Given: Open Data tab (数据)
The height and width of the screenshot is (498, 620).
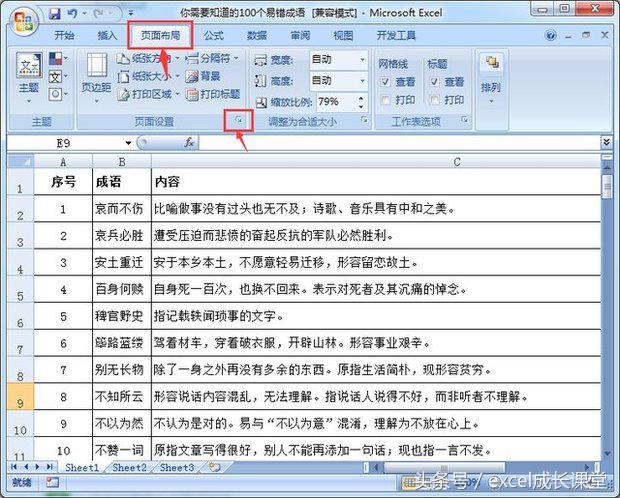Looking at the screenshot, I should click(257, 36).
